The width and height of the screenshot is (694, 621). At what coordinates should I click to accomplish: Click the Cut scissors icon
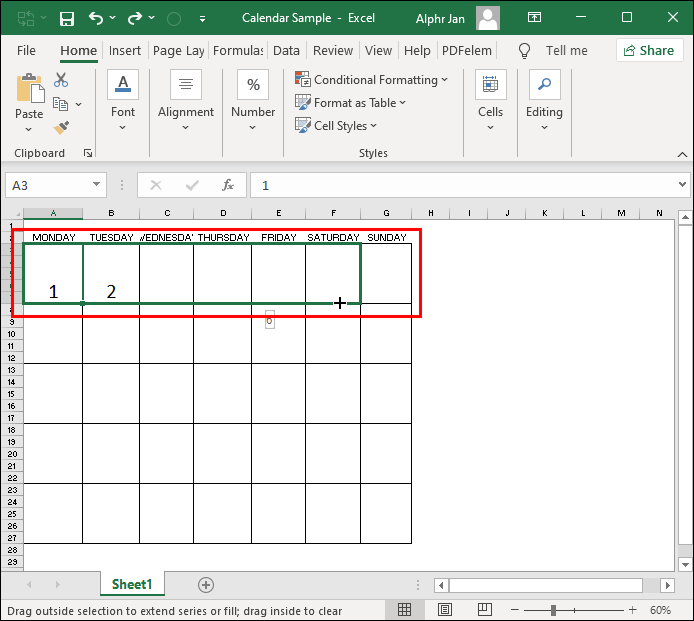pos(61,80)
